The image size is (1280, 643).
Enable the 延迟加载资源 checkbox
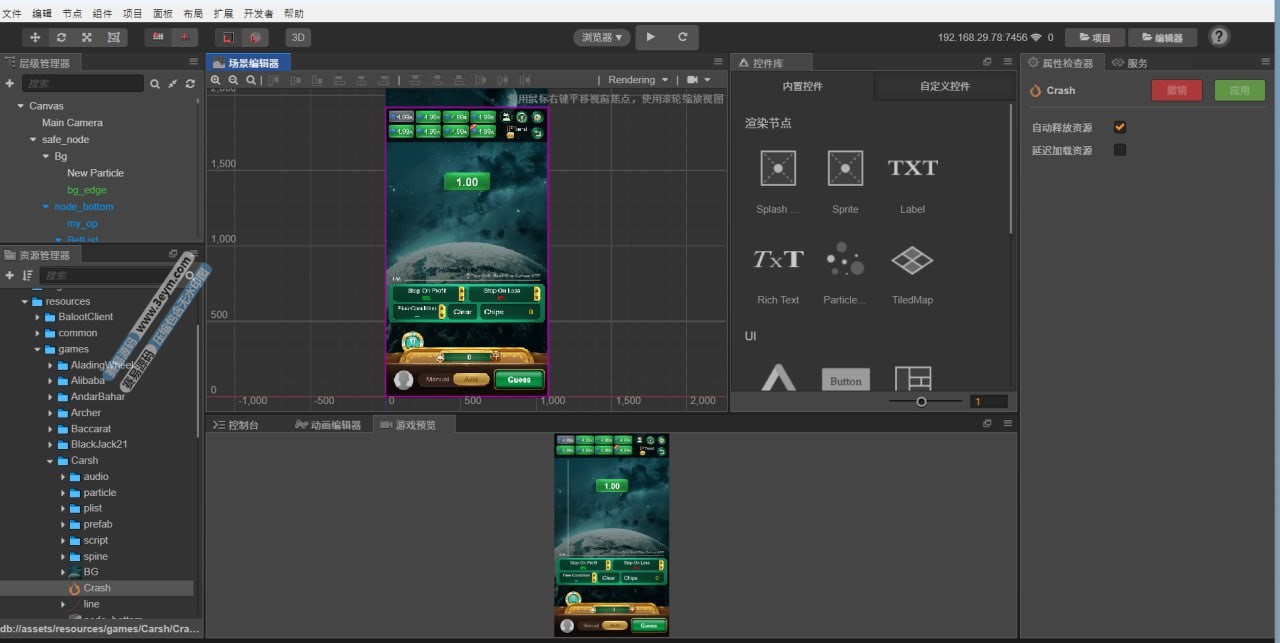1120,151
